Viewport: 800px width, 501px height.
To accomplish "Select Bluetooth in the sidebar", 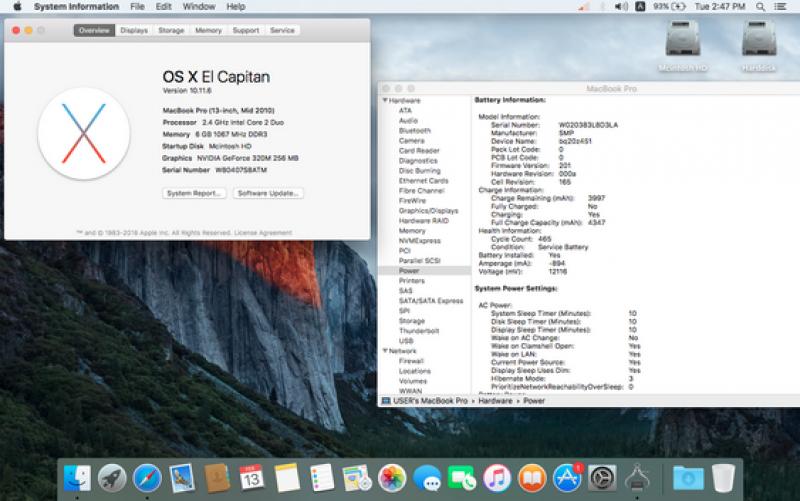I will point(415,131).
